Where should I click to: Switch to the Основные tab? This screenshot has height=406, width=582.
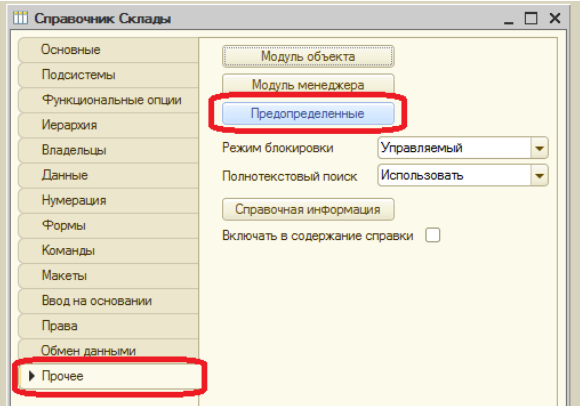(x=108, y=50)
